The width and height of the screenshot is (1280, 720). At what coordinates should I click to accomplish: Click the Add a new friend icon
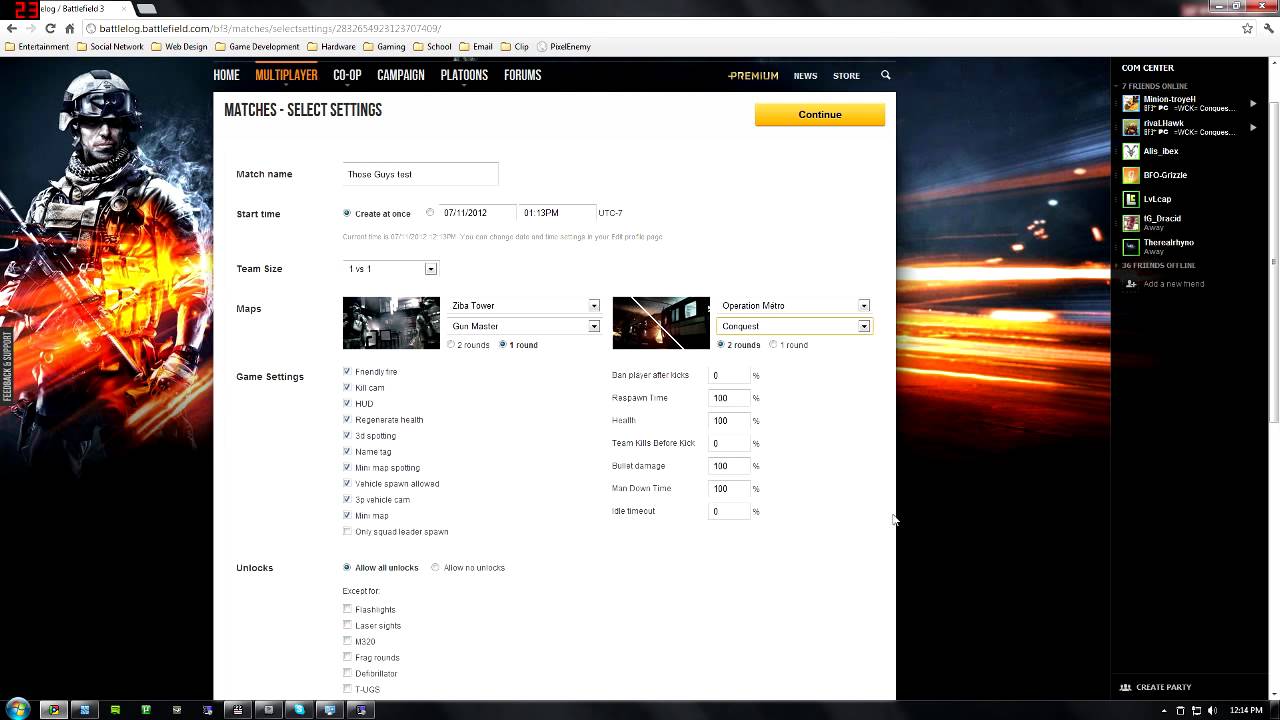coord(1131,284)
